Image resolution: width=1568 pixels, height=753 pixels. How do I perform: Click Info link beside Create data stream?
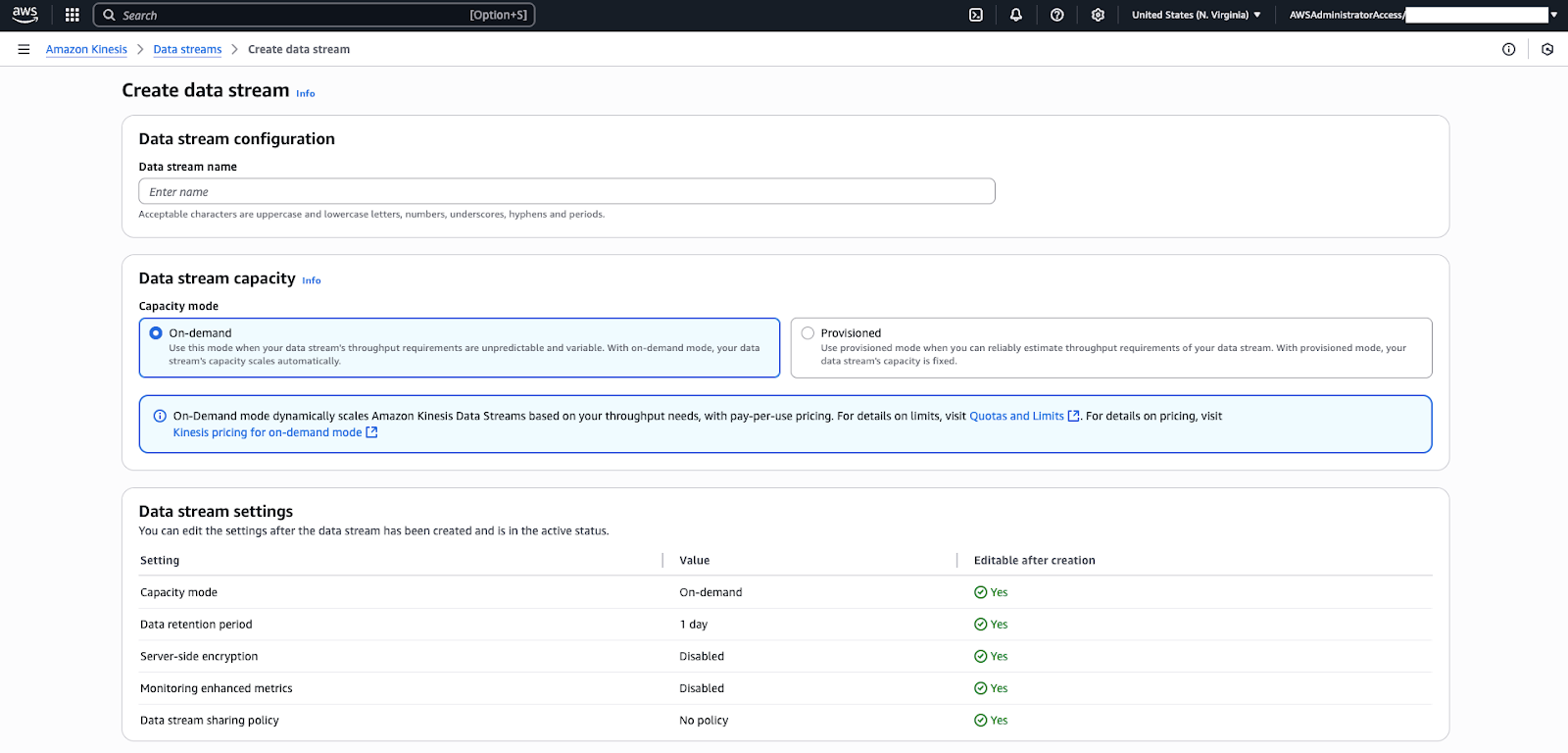pos(306,94)
